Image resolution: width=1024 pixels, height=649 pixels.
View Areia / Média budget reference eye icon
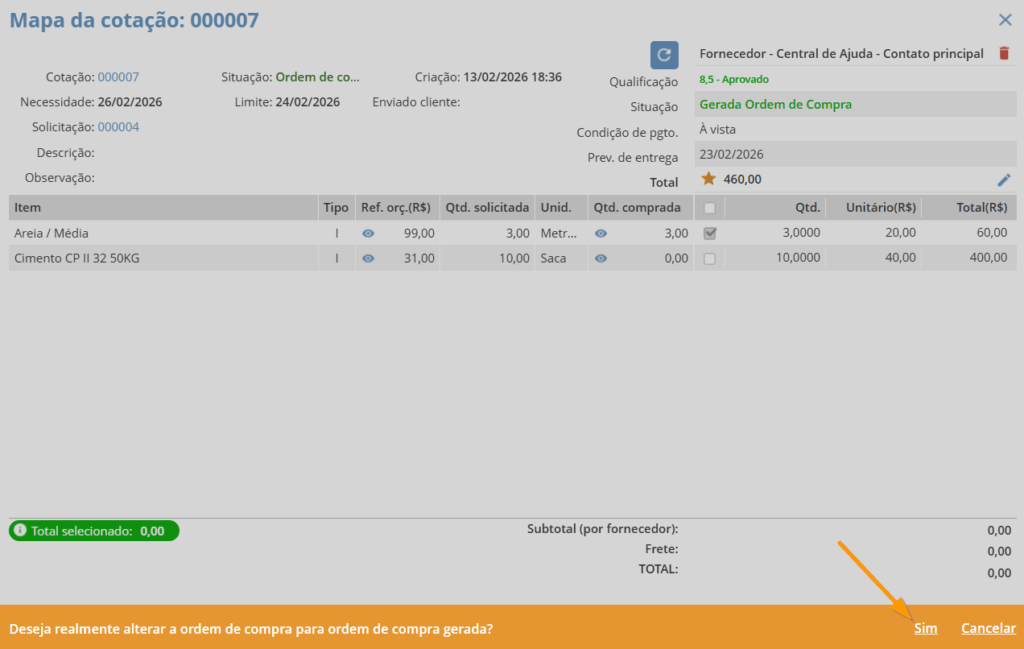368,233
